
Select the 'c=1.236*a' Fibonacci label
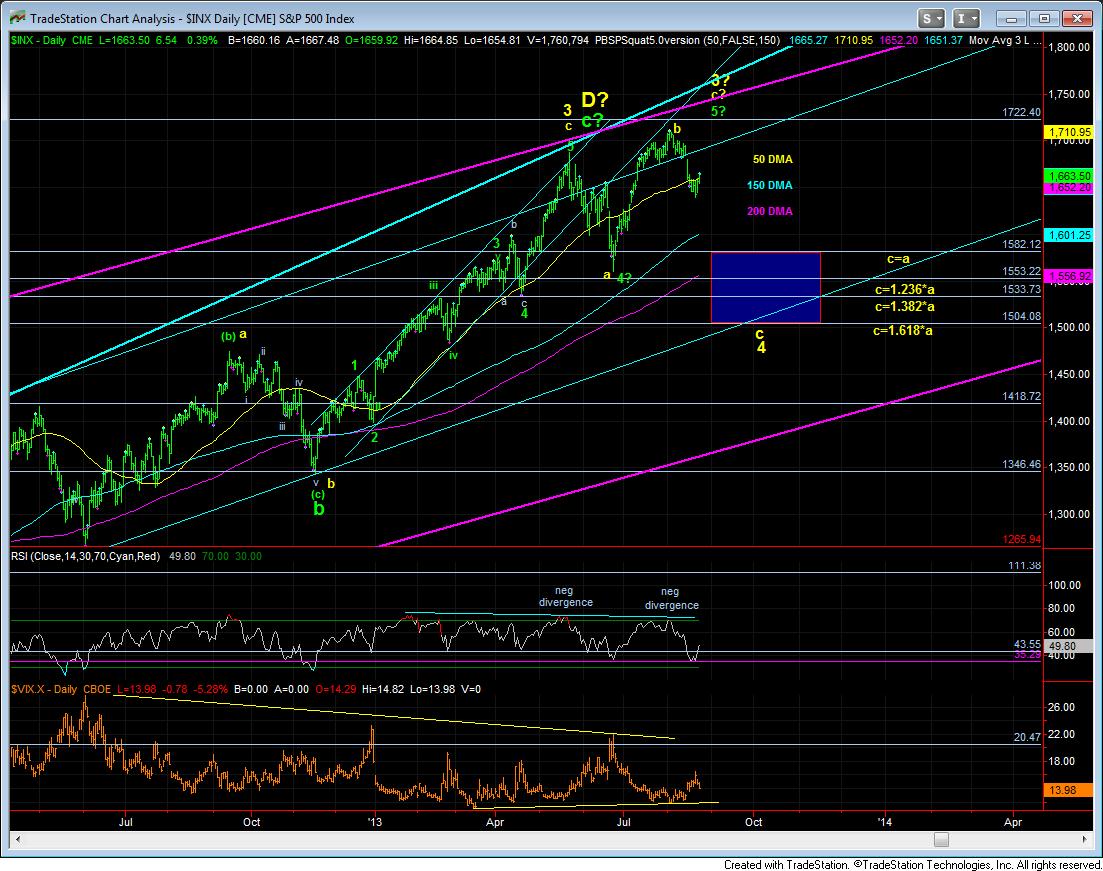[905, 289]
